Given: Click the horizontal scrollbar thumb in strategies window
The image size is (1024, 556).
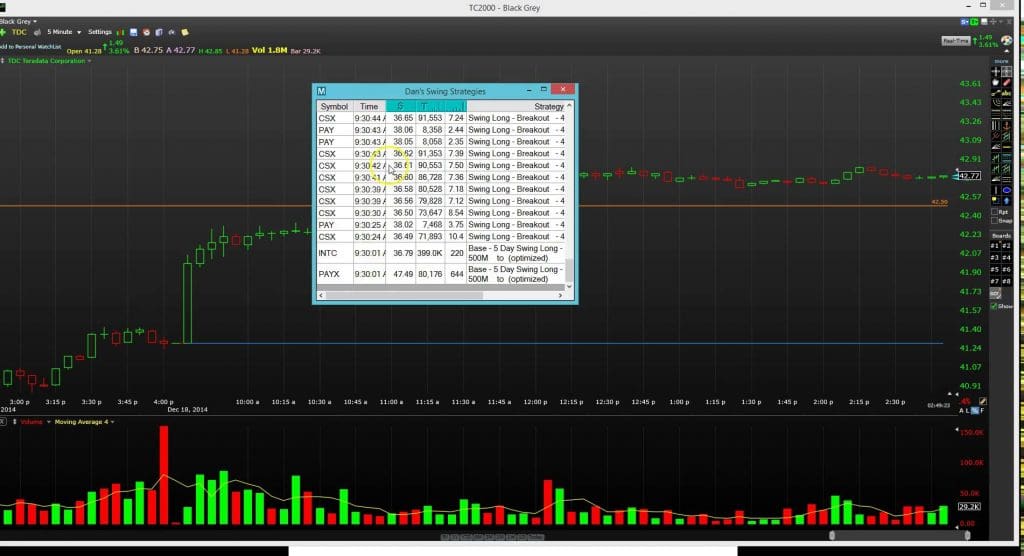Looking at the screenshot, I should [x=404, y=295].
